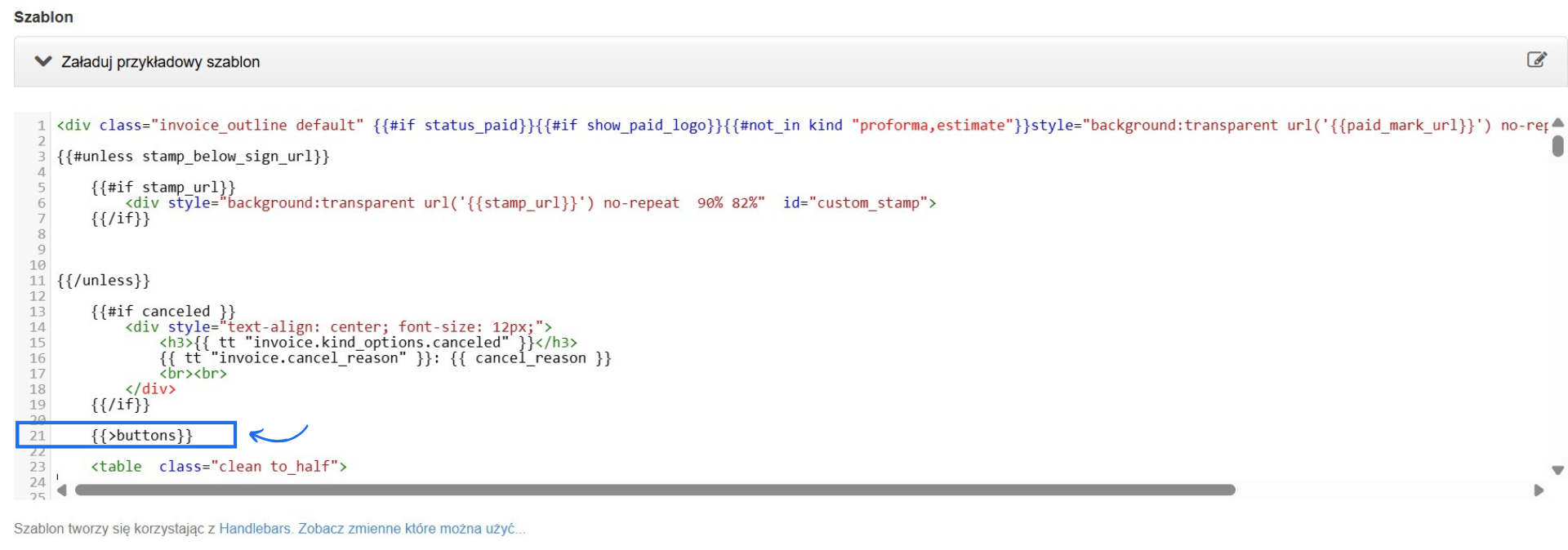This screenshot has width=1568, height=550.
Task: Click invoice_outline default class on line 1
Action: (x=258, y=126)
